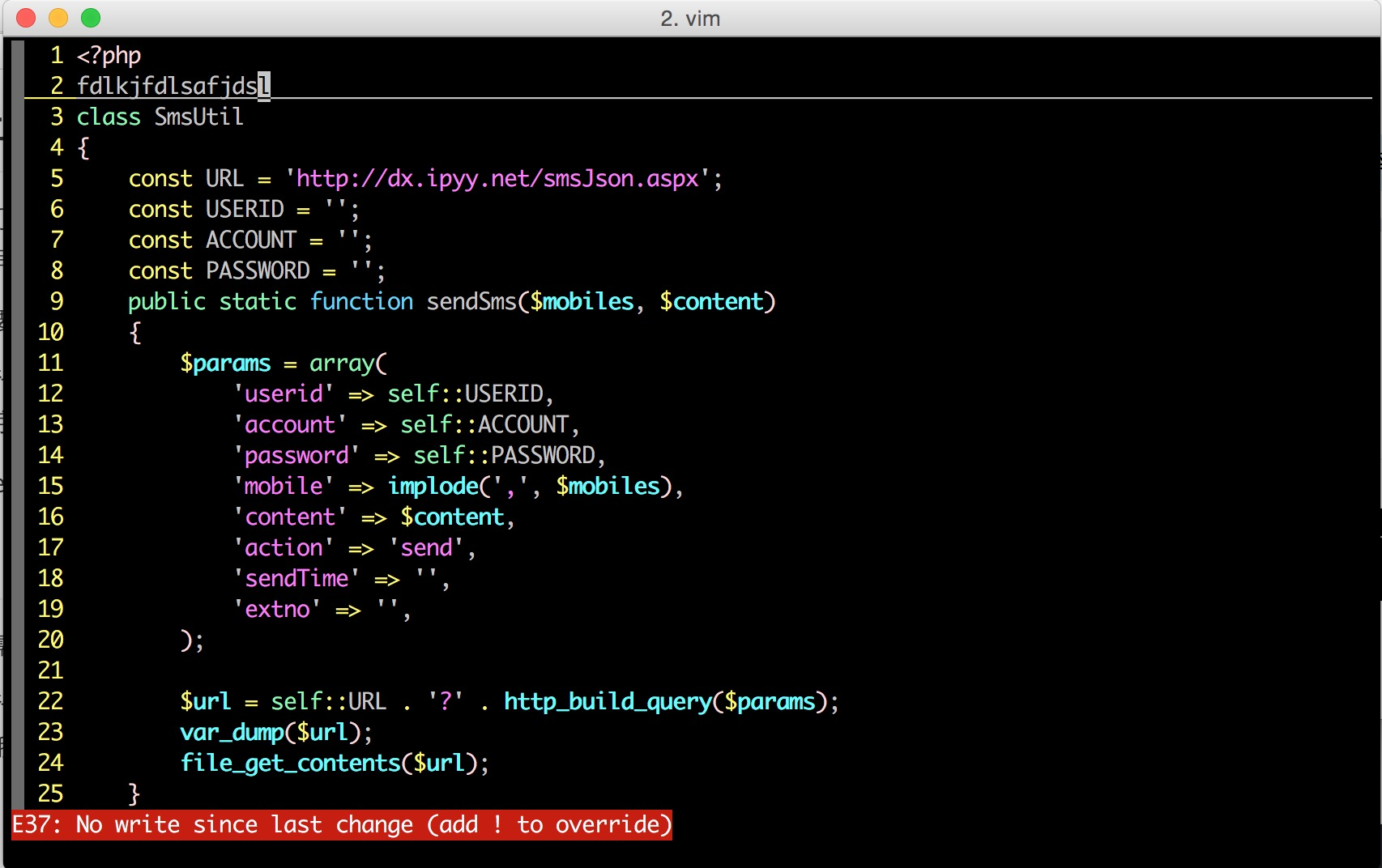This screenshot has width=1382, height=868.
Task: Place cursor on the '<?php' opening tag
Action: 109,55
